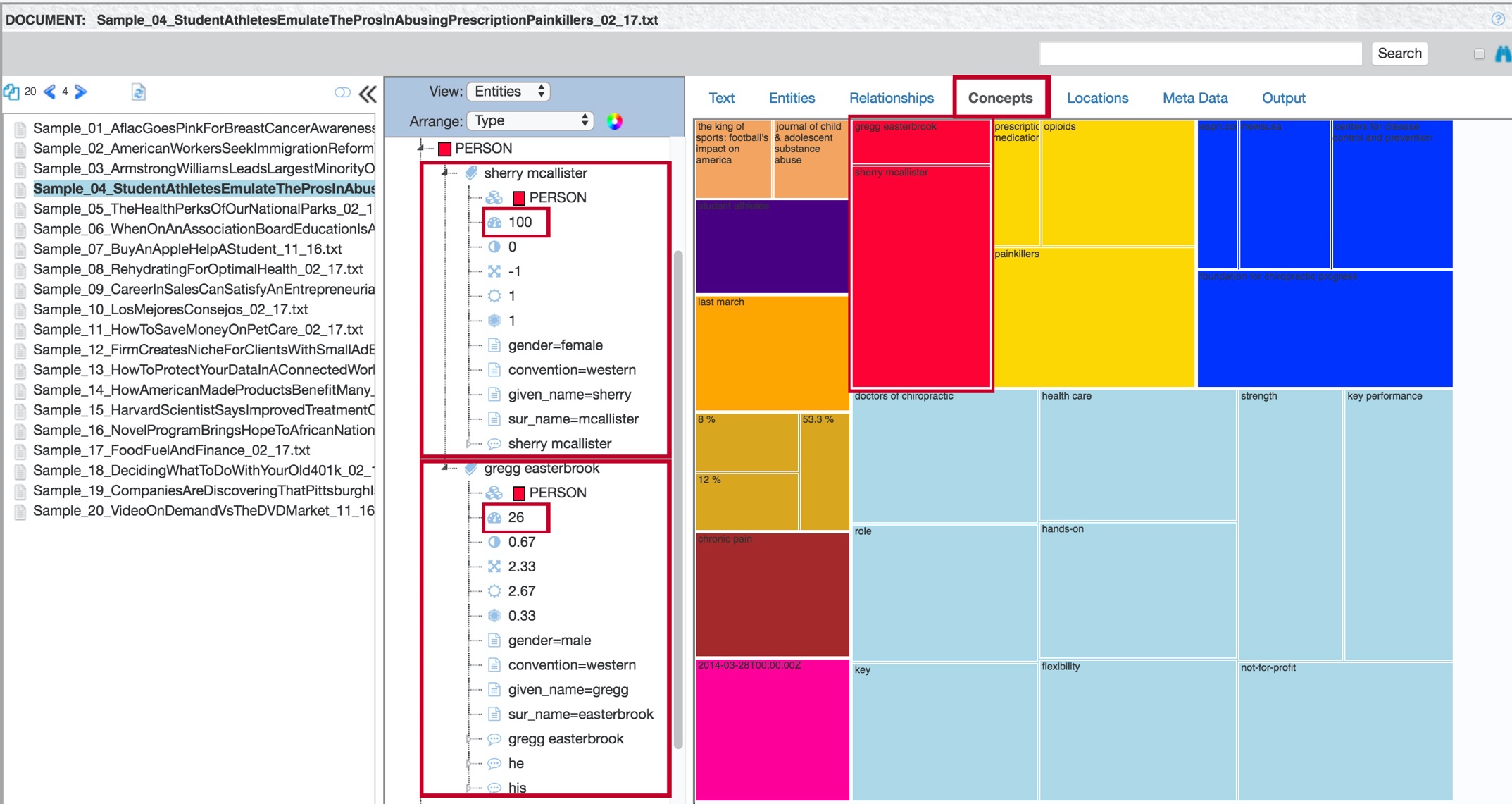
Task: Go to previous document with left arrow
Action: [x=50, y=92]
